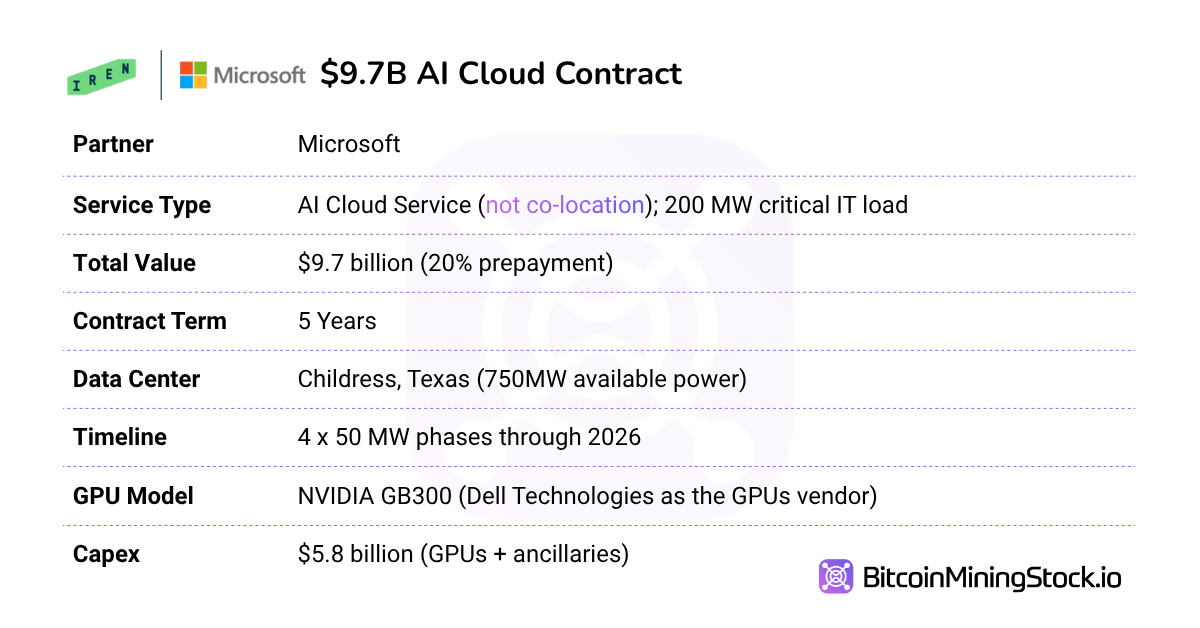The height and width of the screenshot is (628, 1200).
Task: Click the Microsoft wordmark in the header
Action: (x=259, y=75)
